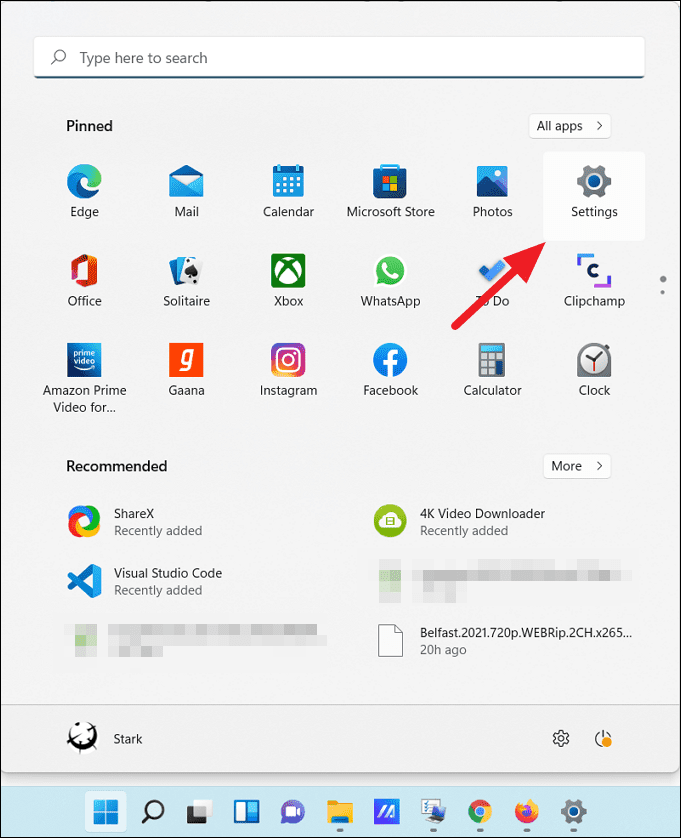Open the Clock app
681x838 pixels.
click(x=594, y=370)
